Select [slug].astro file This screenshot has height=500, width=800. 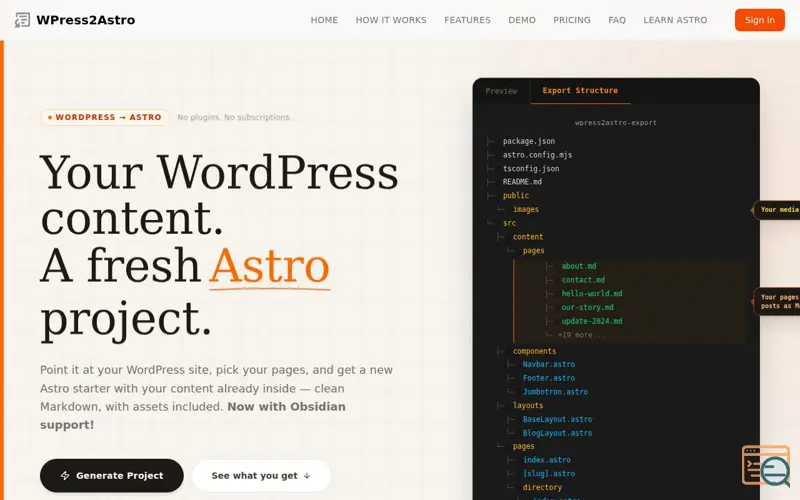point(548,473)
